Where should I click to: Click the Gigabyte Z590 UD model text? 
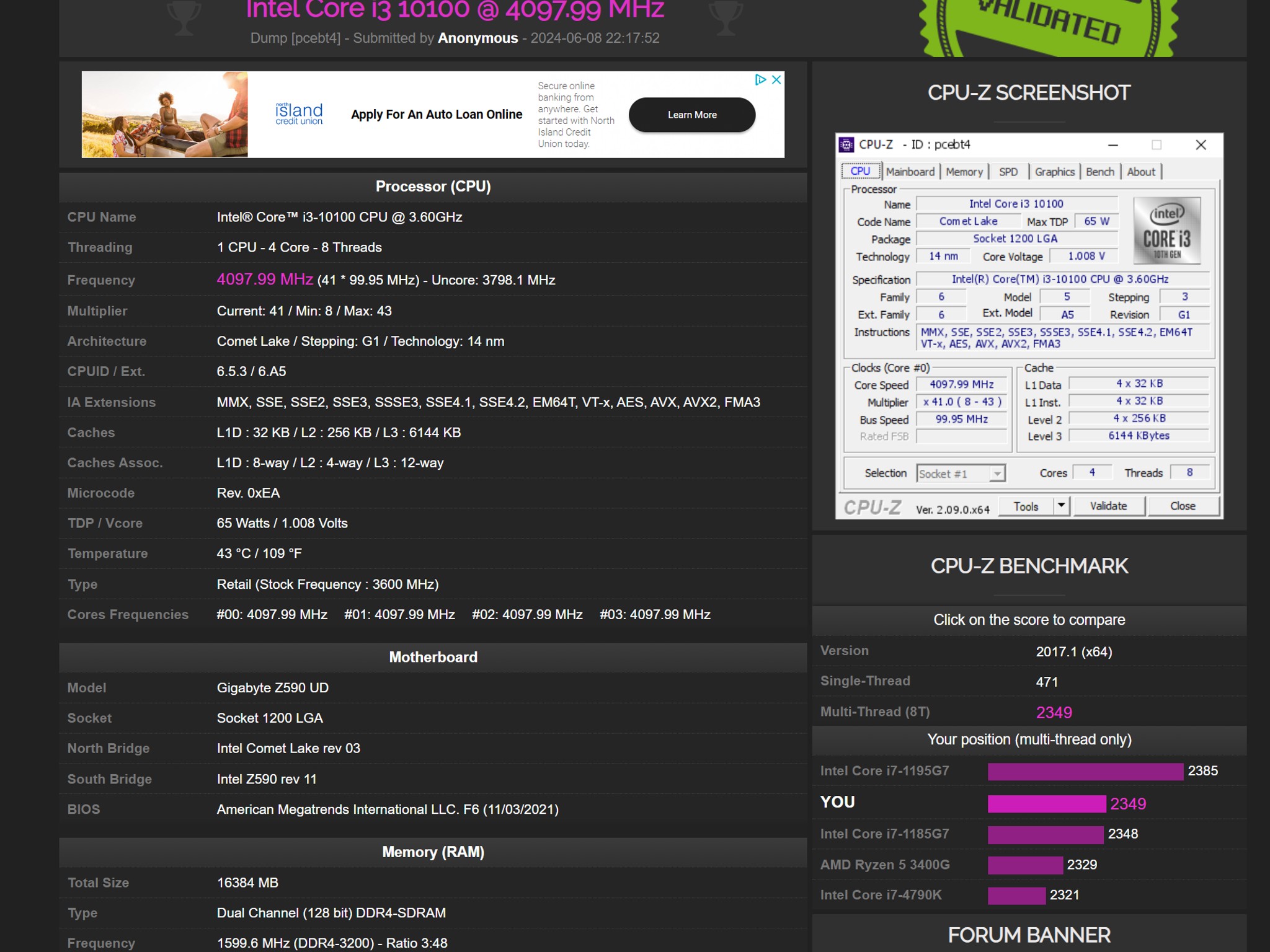point(273,688)
